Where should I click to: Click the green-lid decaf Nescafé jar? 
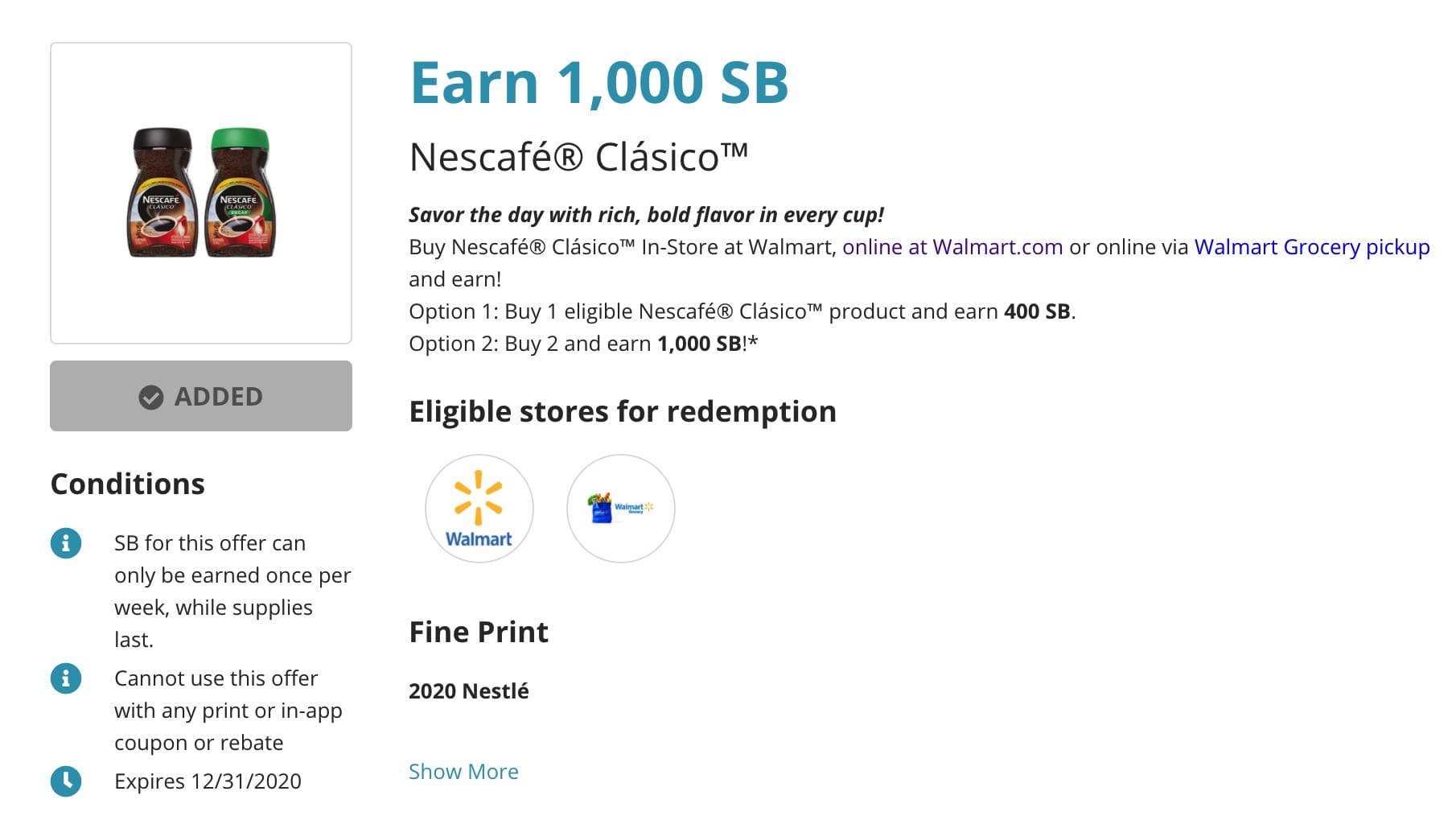coord(240,193)
